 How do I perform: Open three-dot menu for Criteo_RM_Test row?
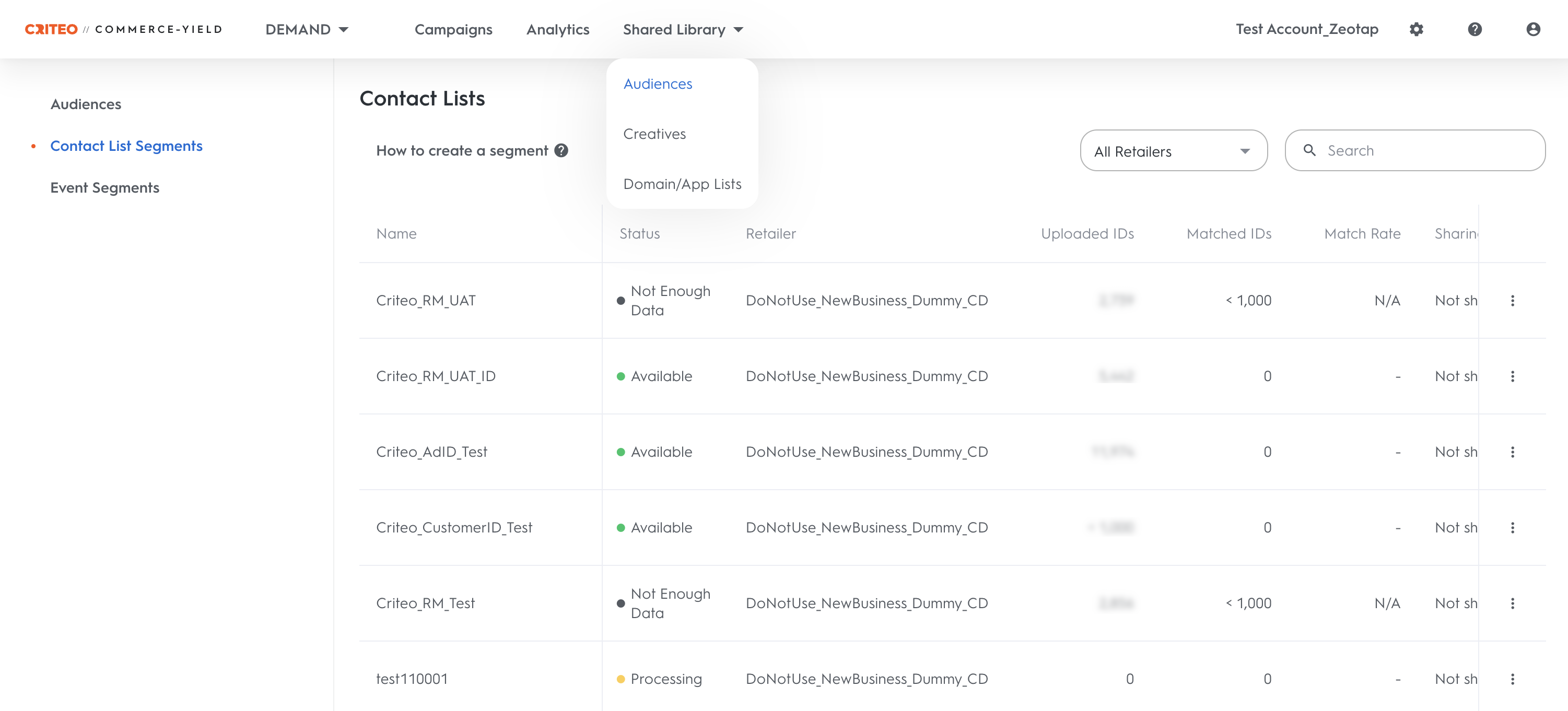point(1512,603)
